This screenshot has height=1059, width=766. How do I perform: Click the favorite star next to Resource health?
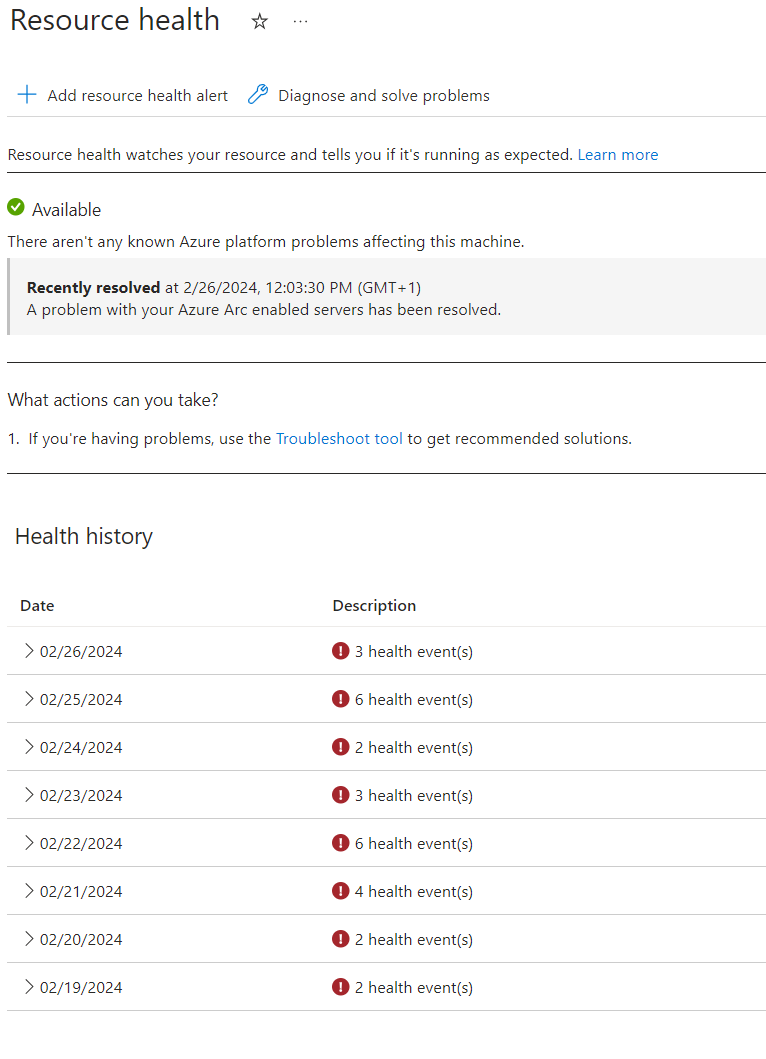(259, 20)
